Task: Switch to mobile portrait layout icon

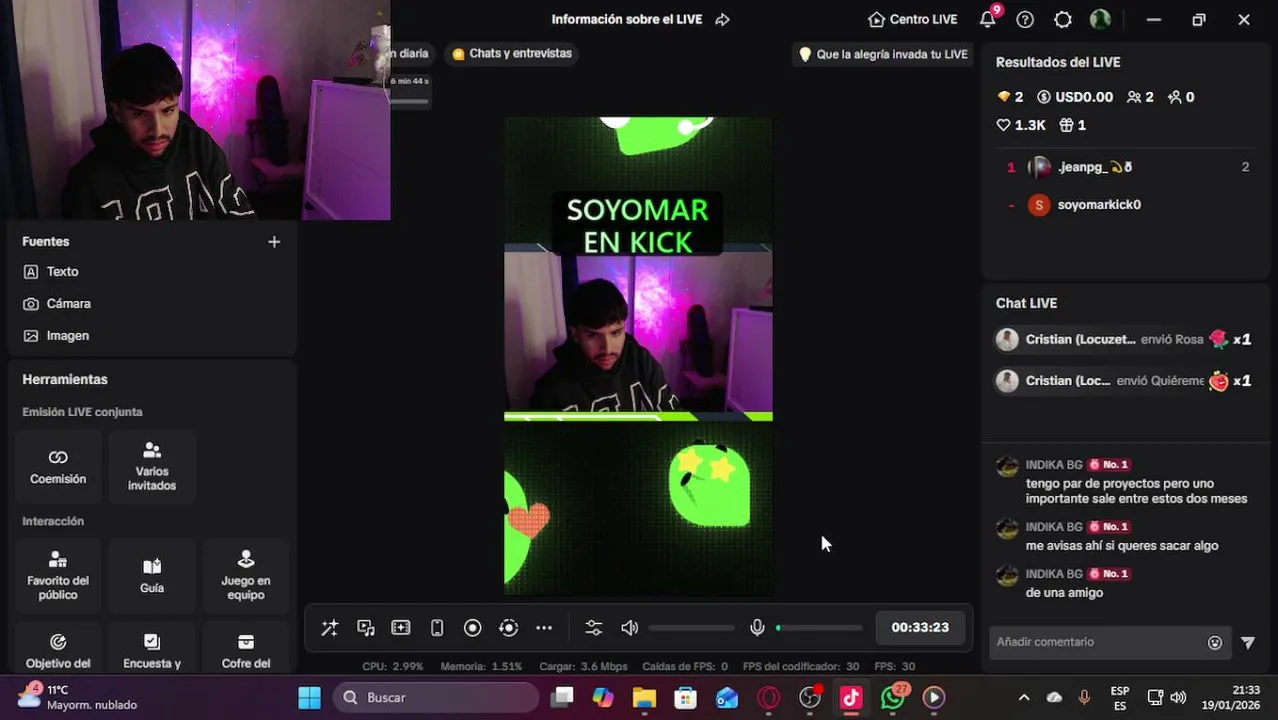Action: point(437,628)
